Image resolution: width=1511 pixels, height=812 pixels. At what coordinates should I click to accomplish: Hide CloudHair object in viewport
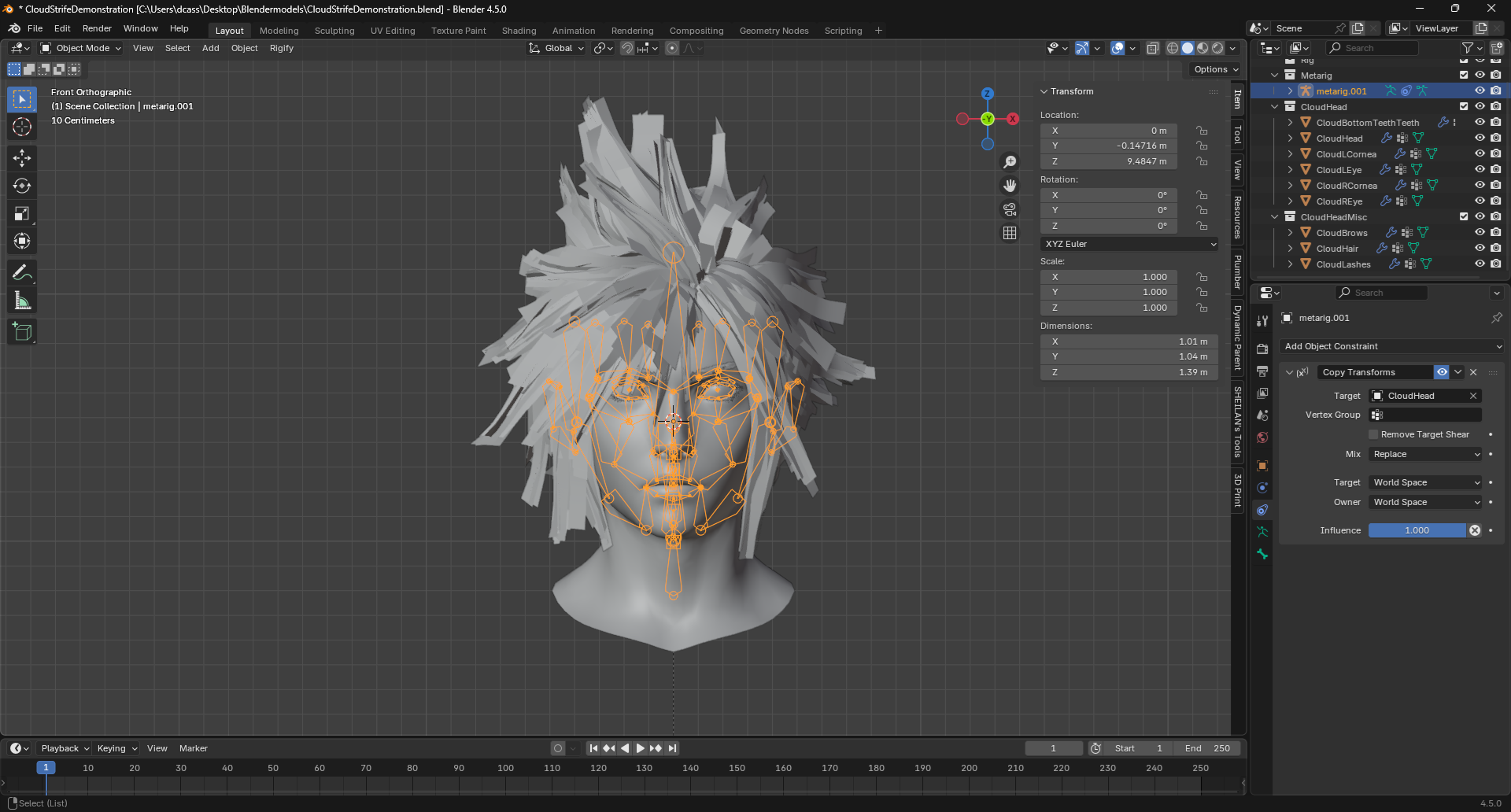[x=1480, y=248]
